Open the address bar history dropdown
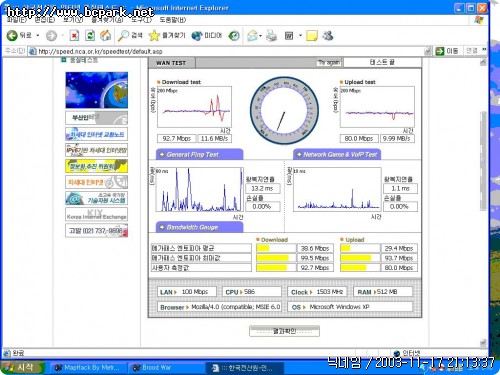Screen dimensions: 500x375 (428, 51)
